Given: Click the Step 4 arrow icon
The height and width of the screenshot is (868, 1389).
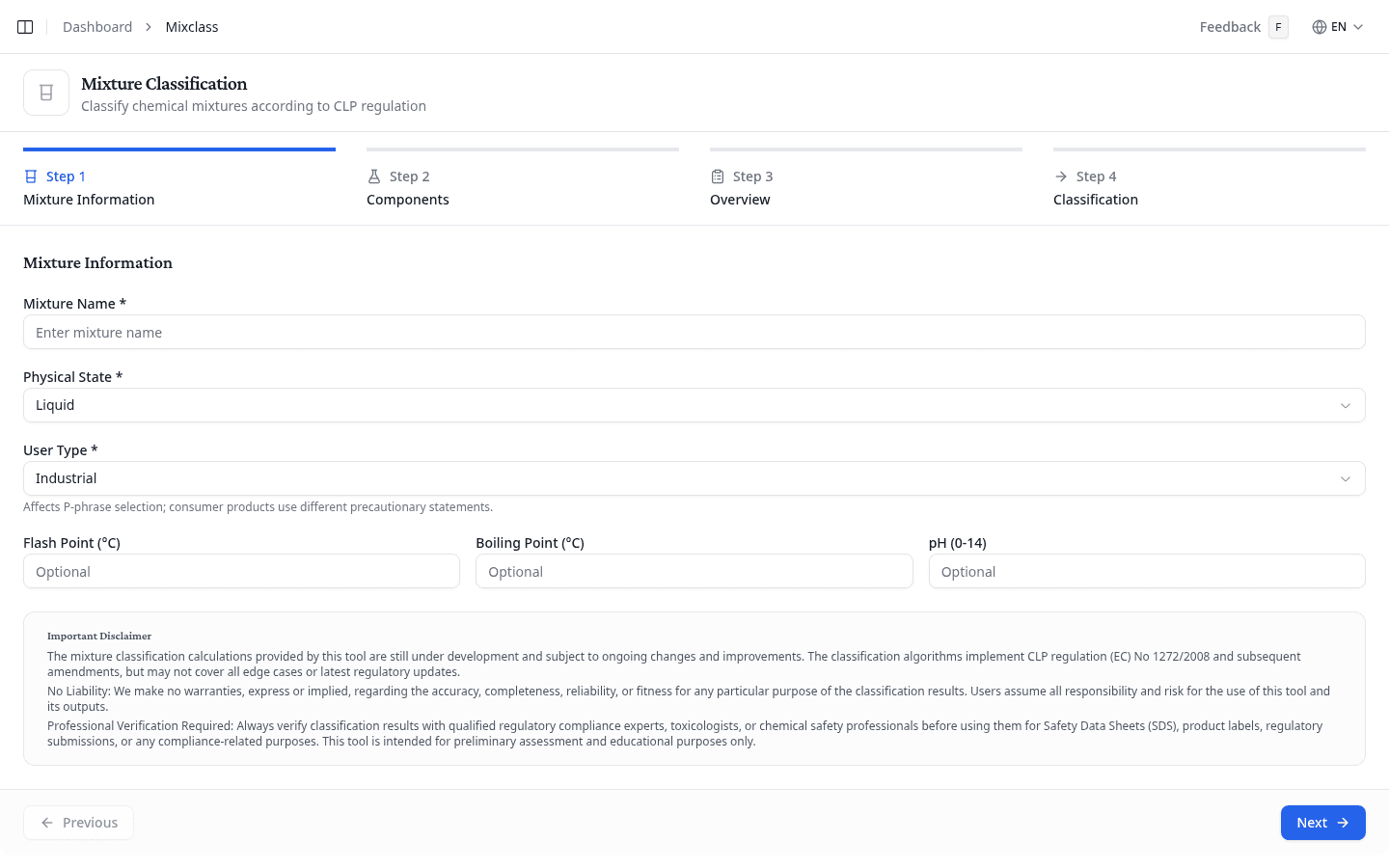Looking at the screenshot, I should click(1061, 176).
